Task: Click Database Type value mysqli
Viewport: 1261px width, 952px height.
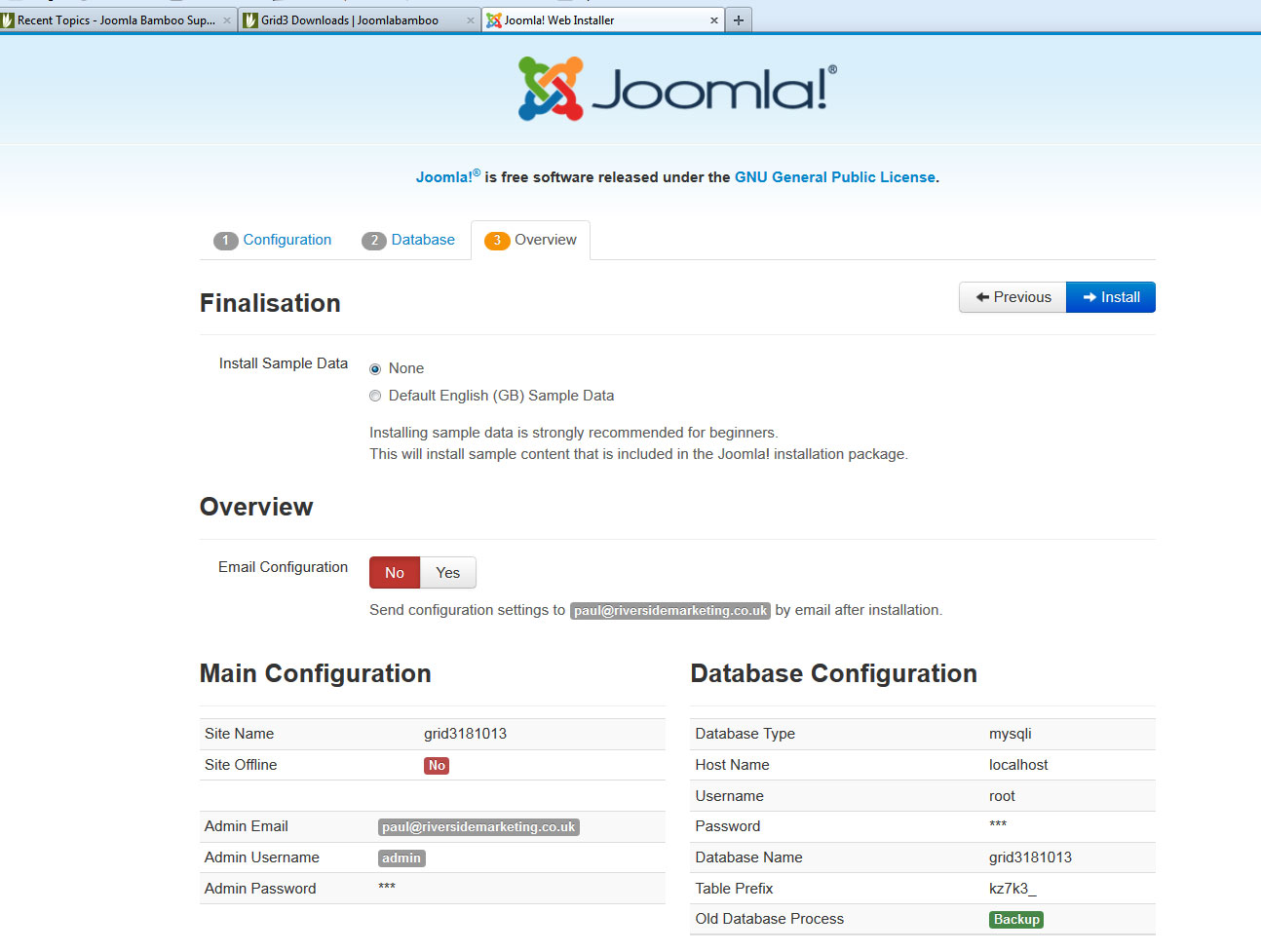Action: (1010, 734)
